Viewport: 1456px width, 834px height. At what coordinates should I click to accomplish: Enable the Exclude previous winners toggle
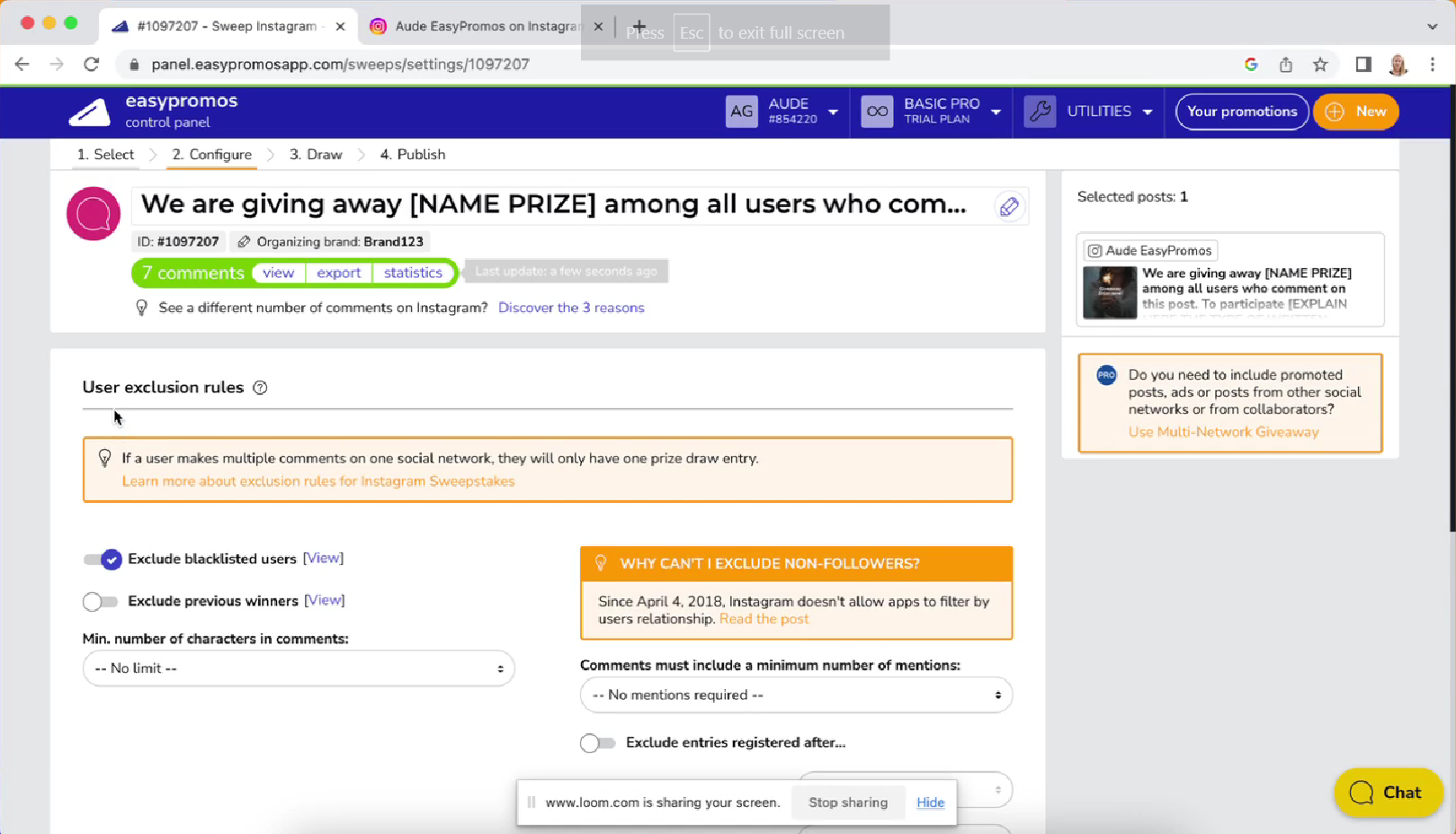[100, 601]
